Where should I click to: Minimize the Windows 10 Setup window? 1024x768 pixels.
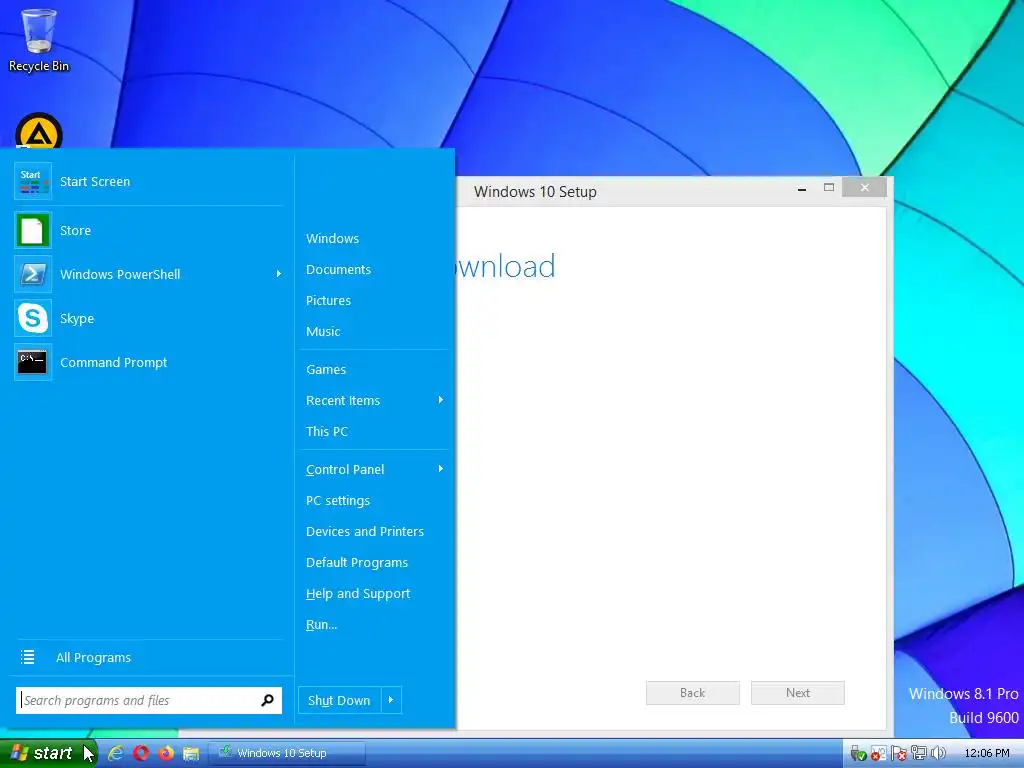802,189
